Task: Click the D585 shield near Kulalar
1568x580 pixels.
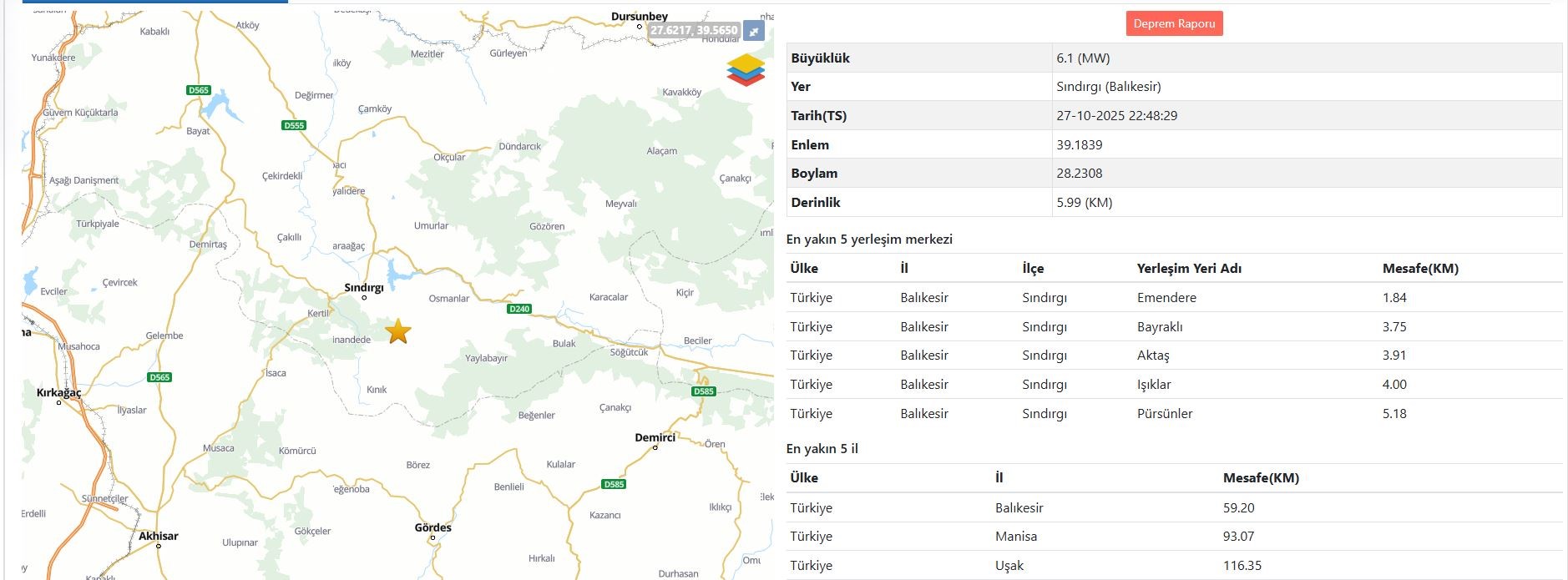Action: [614, 484]
